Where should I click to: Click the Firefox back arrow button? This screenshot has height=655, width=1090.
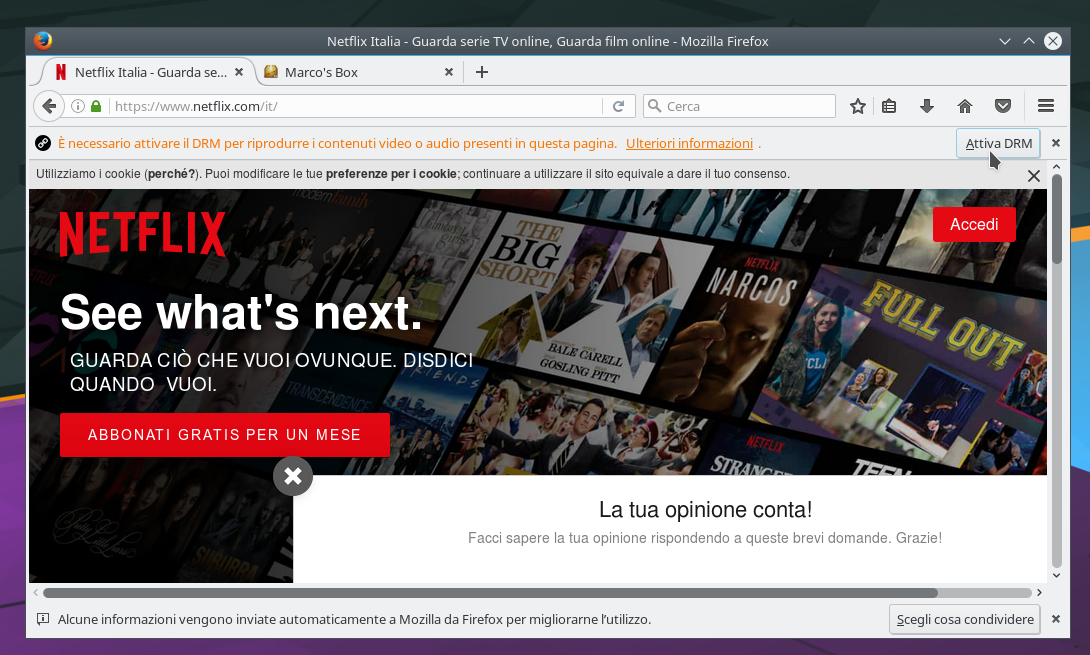point(49,106)
